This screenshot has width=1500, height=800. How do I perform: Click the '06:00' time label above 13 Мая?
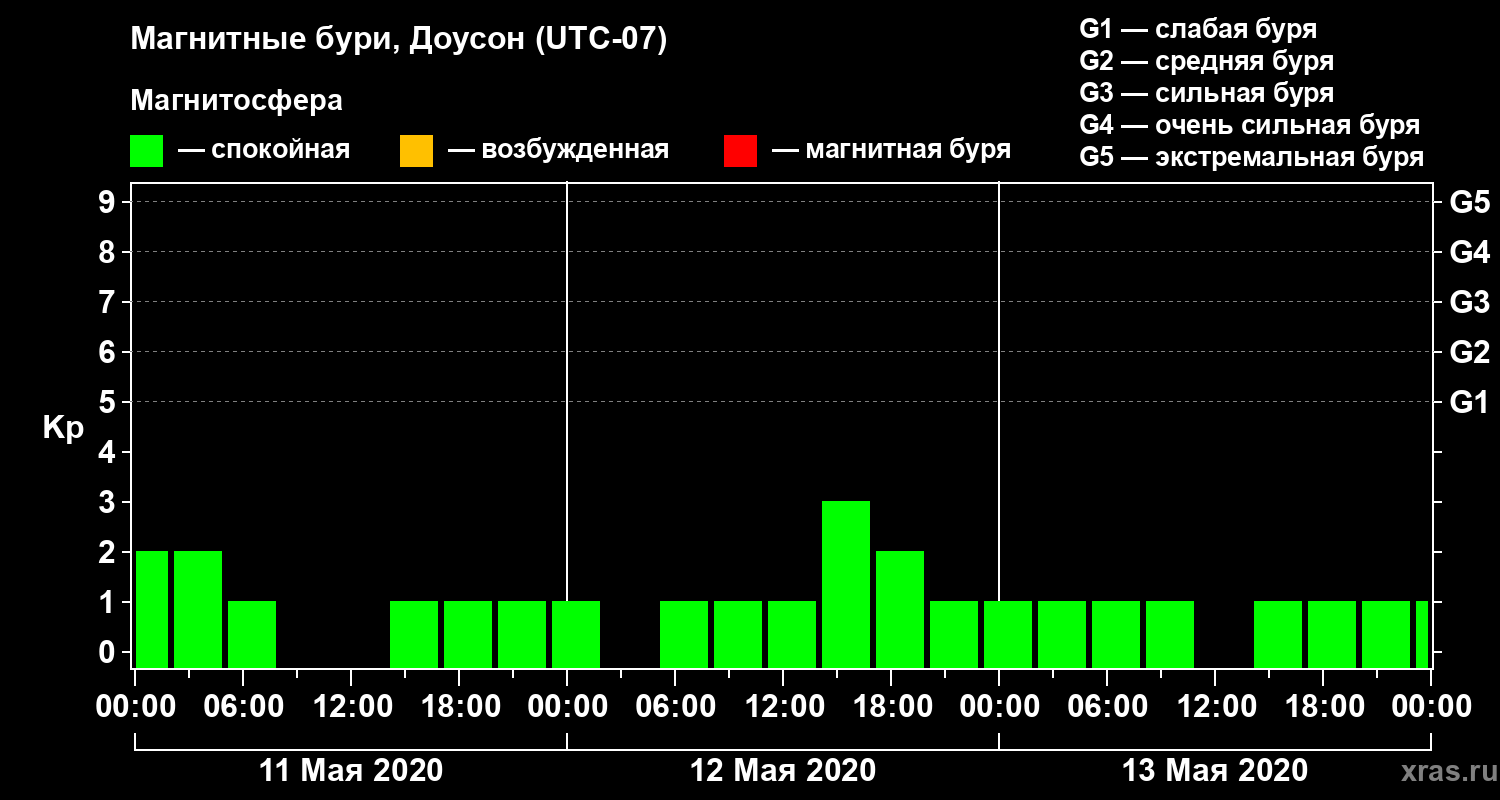point(1107,707)
